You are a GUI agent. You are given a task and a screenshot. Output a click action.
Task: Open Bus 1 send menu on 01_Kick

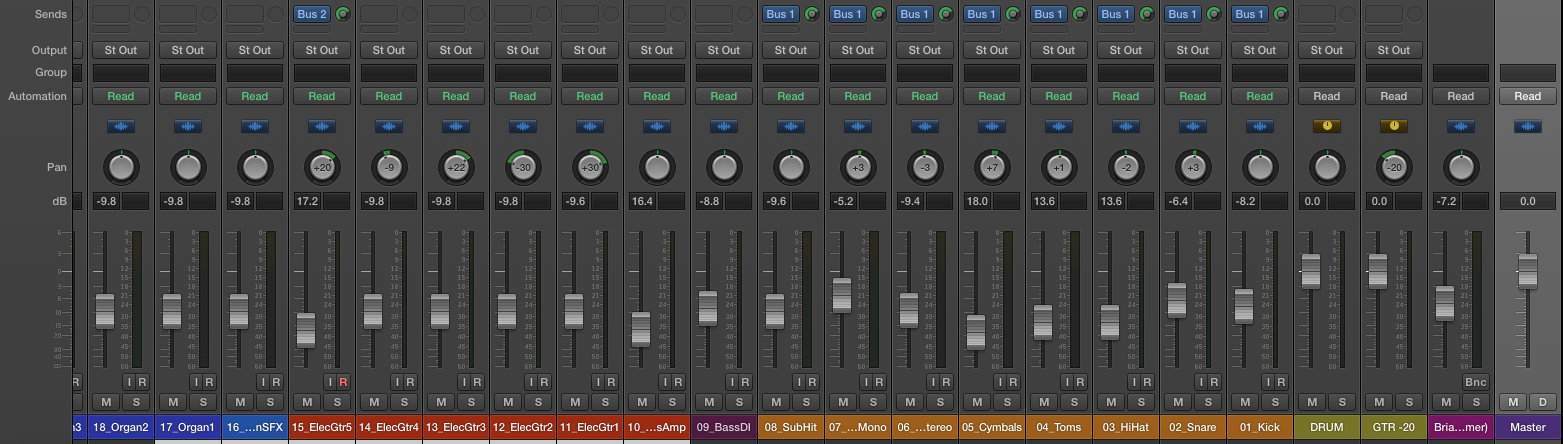[x=1250, y=14]
